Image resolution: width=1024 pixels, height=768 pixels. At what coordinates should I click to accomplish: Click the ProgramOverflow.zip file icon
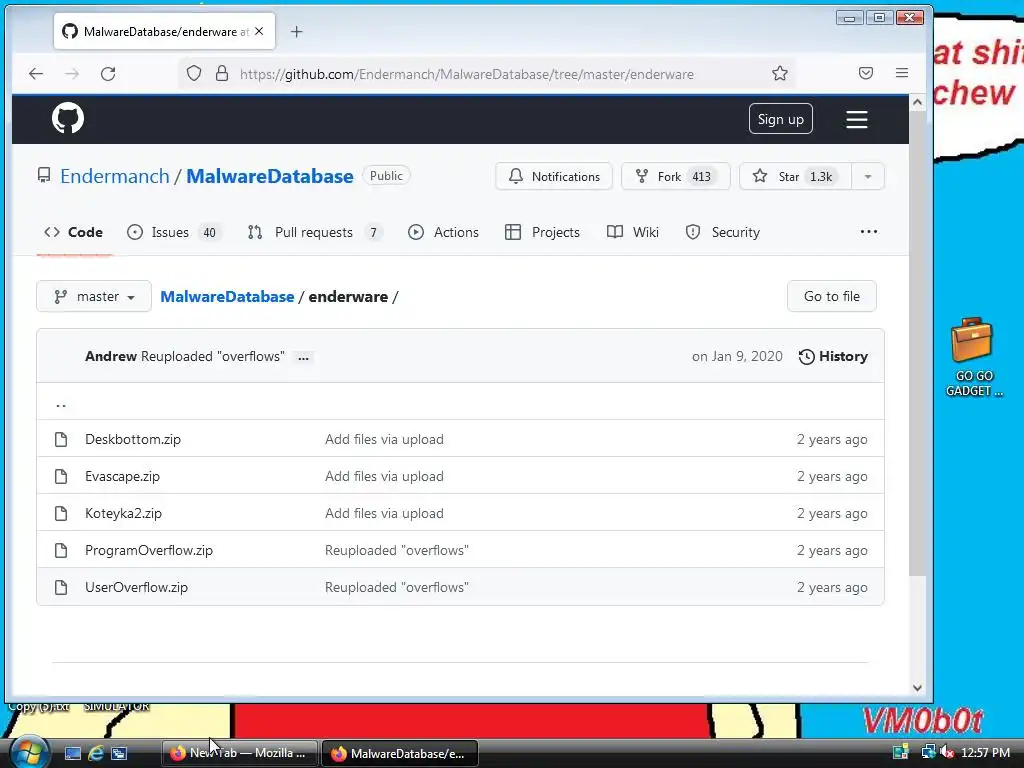(x=61, y=551)
